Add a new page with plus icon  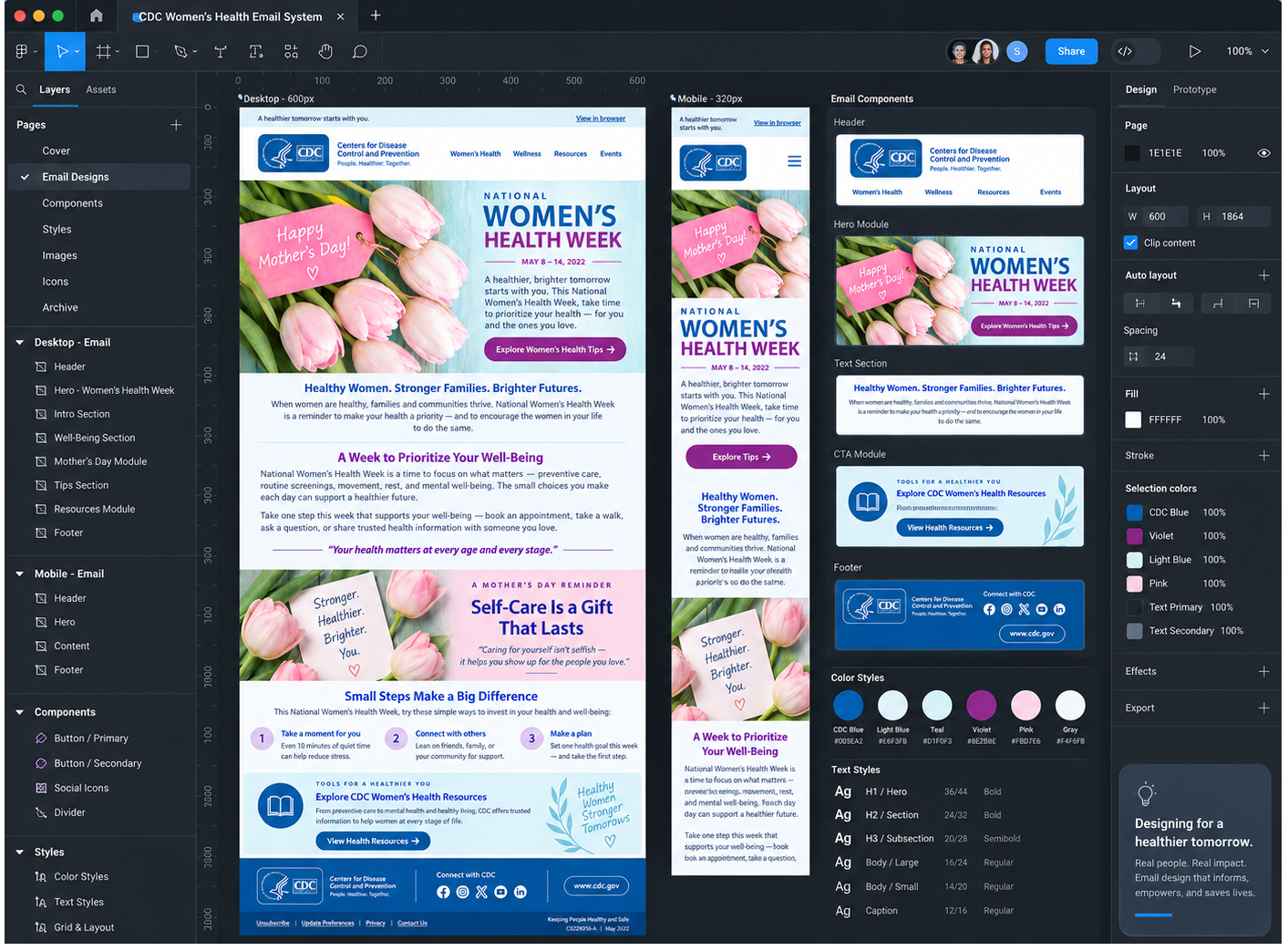(x=176, y=125)
